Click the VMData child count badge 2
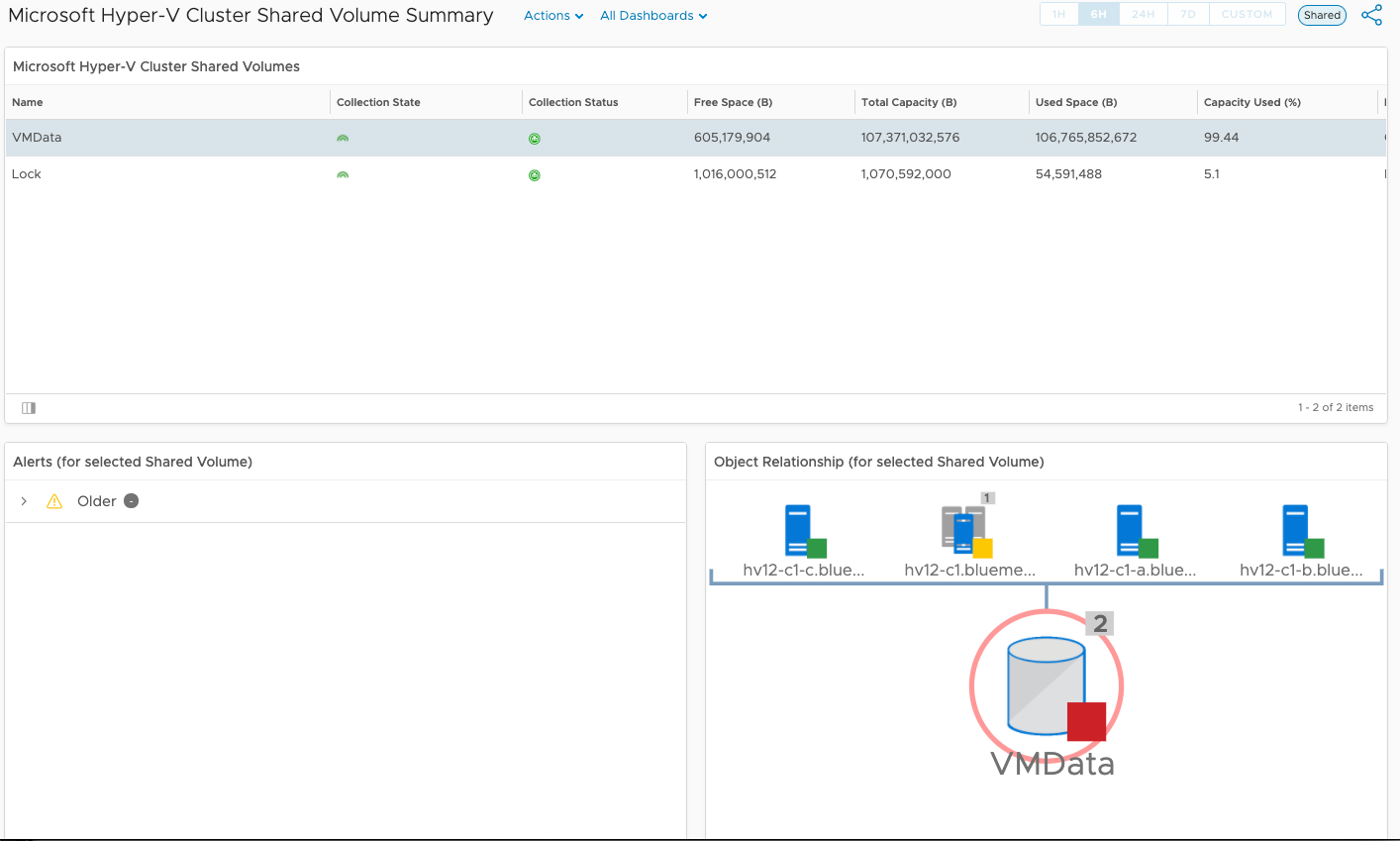 1100,623
